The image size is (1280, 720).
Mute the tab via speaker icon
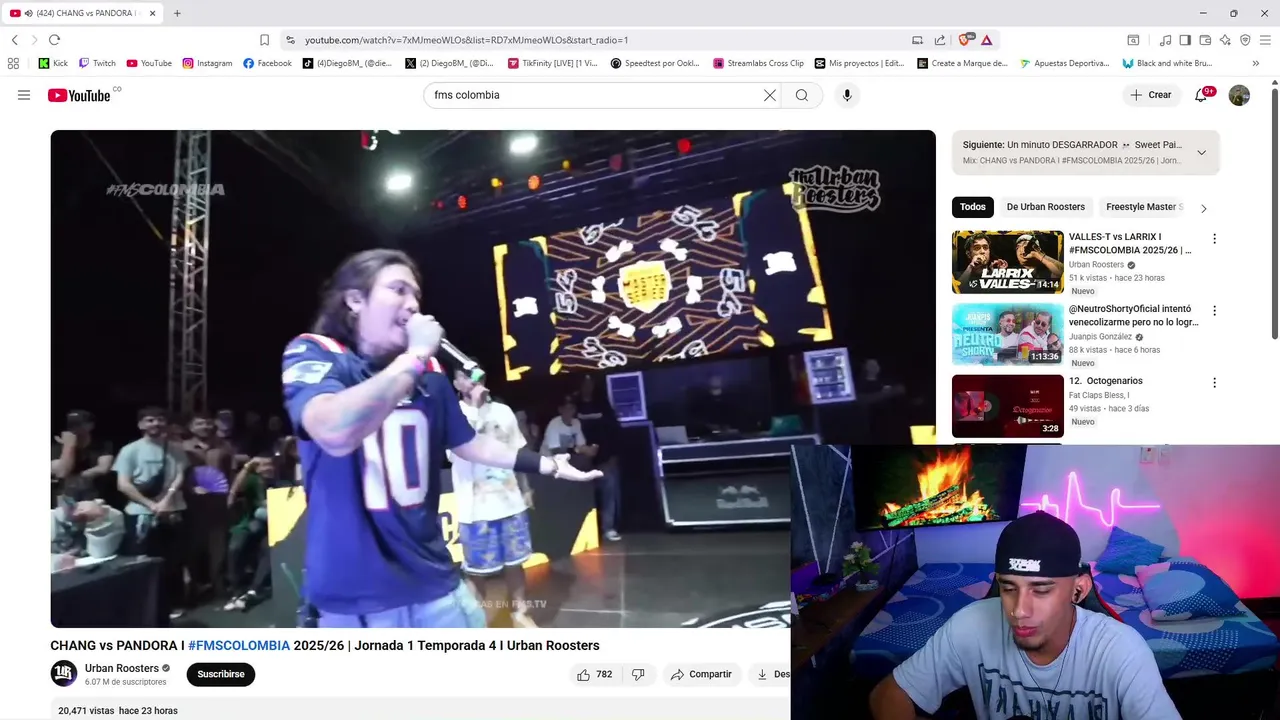27,13
